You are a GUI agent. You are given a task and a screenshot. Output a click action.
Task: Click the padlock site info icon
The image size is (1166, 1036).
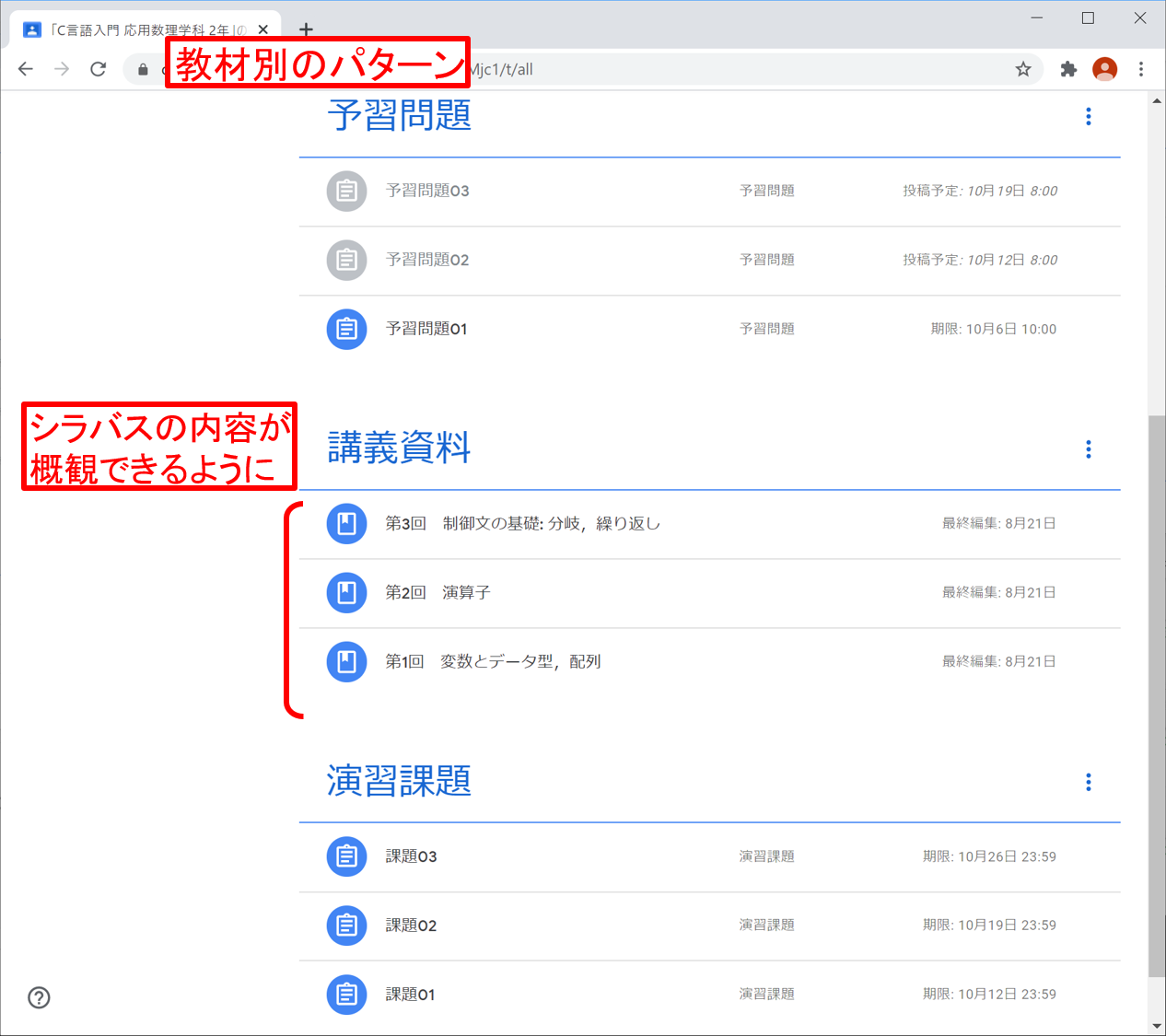click(143, 69)
